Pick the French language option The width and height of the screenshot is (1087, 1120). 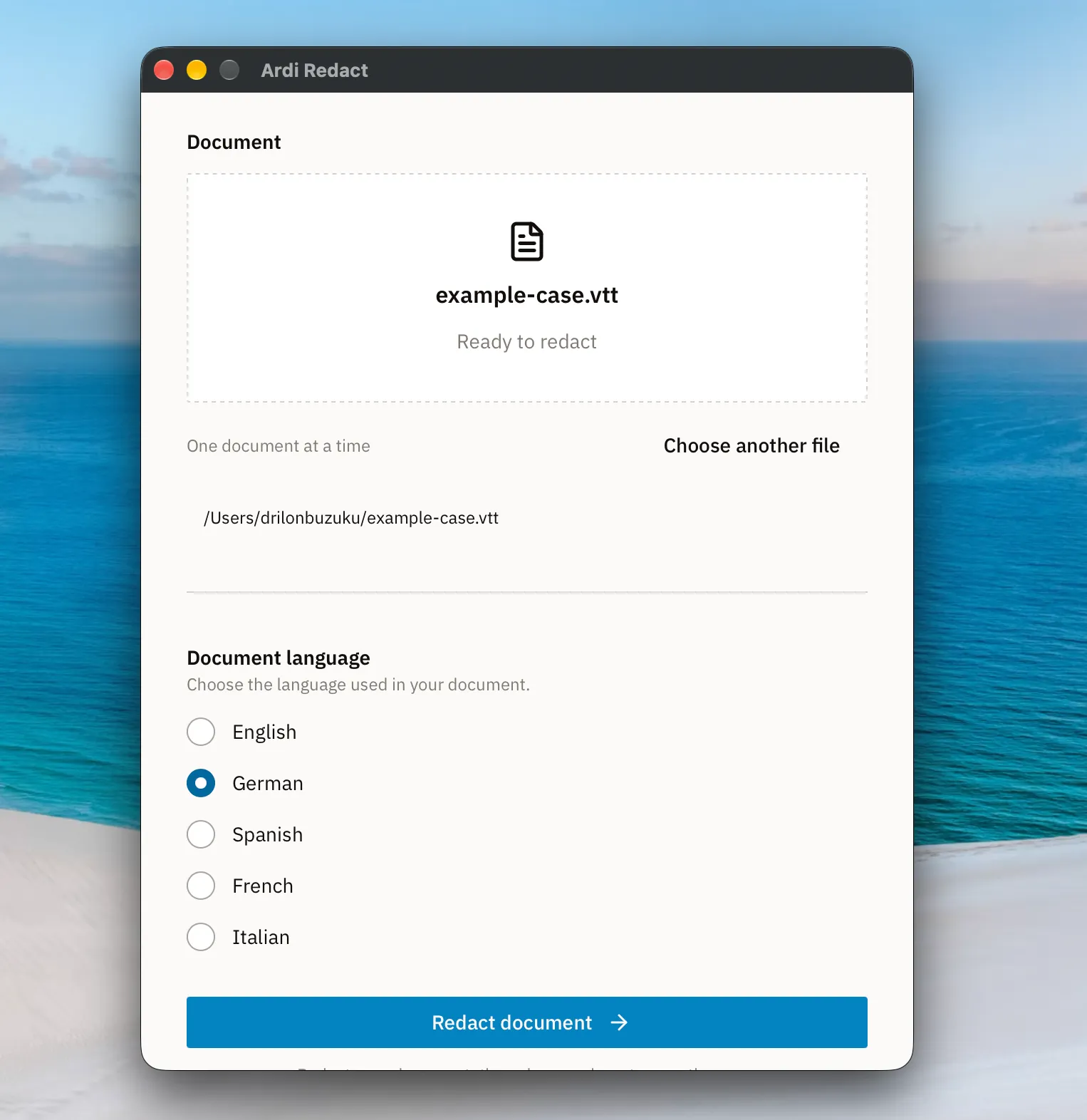click(x=201, y=886)
